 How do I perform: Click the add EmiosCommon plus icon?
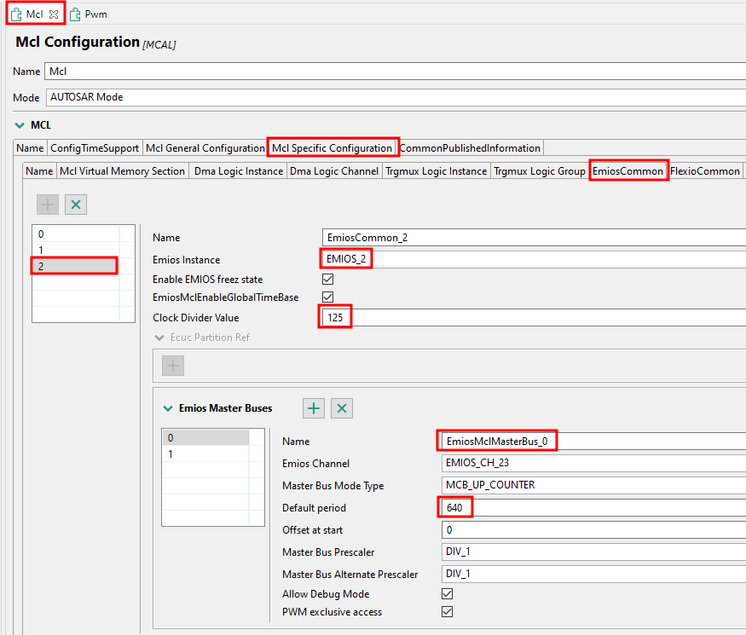click(48, 205)
